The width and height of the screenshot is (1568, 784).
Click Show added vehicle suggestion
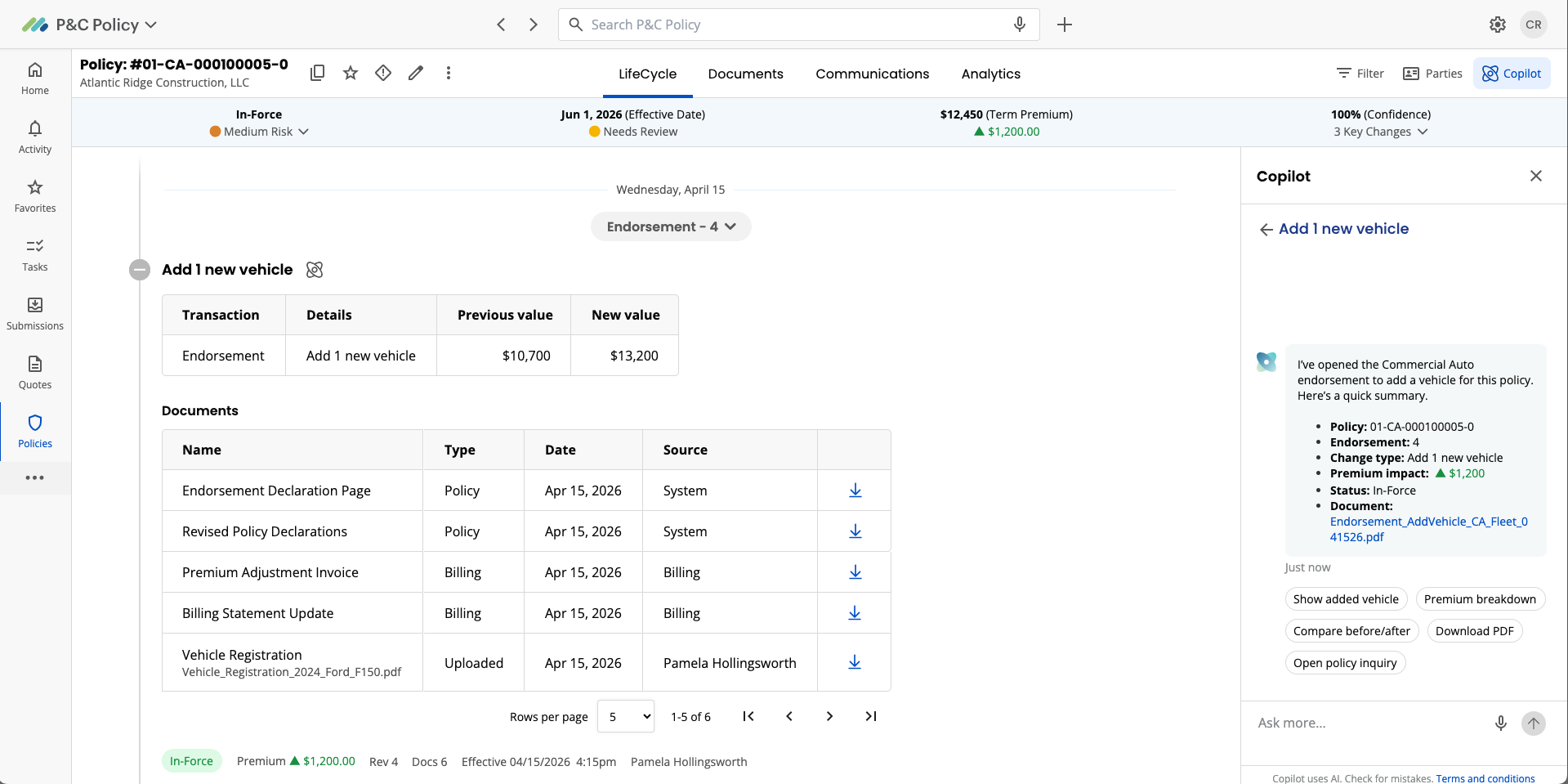(x=1346, y=599)
